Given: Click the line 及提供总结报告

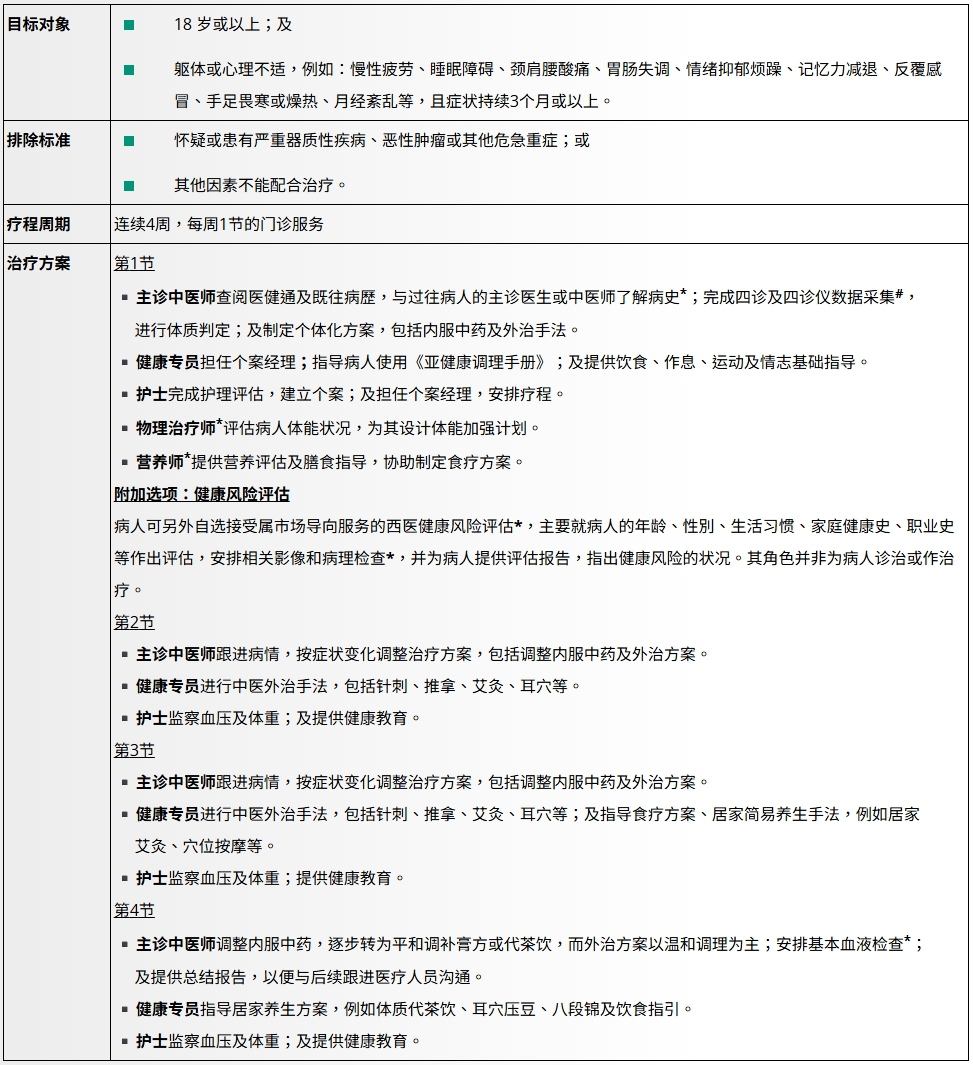Looking at the screenshot, I should (x=309, y=977).
